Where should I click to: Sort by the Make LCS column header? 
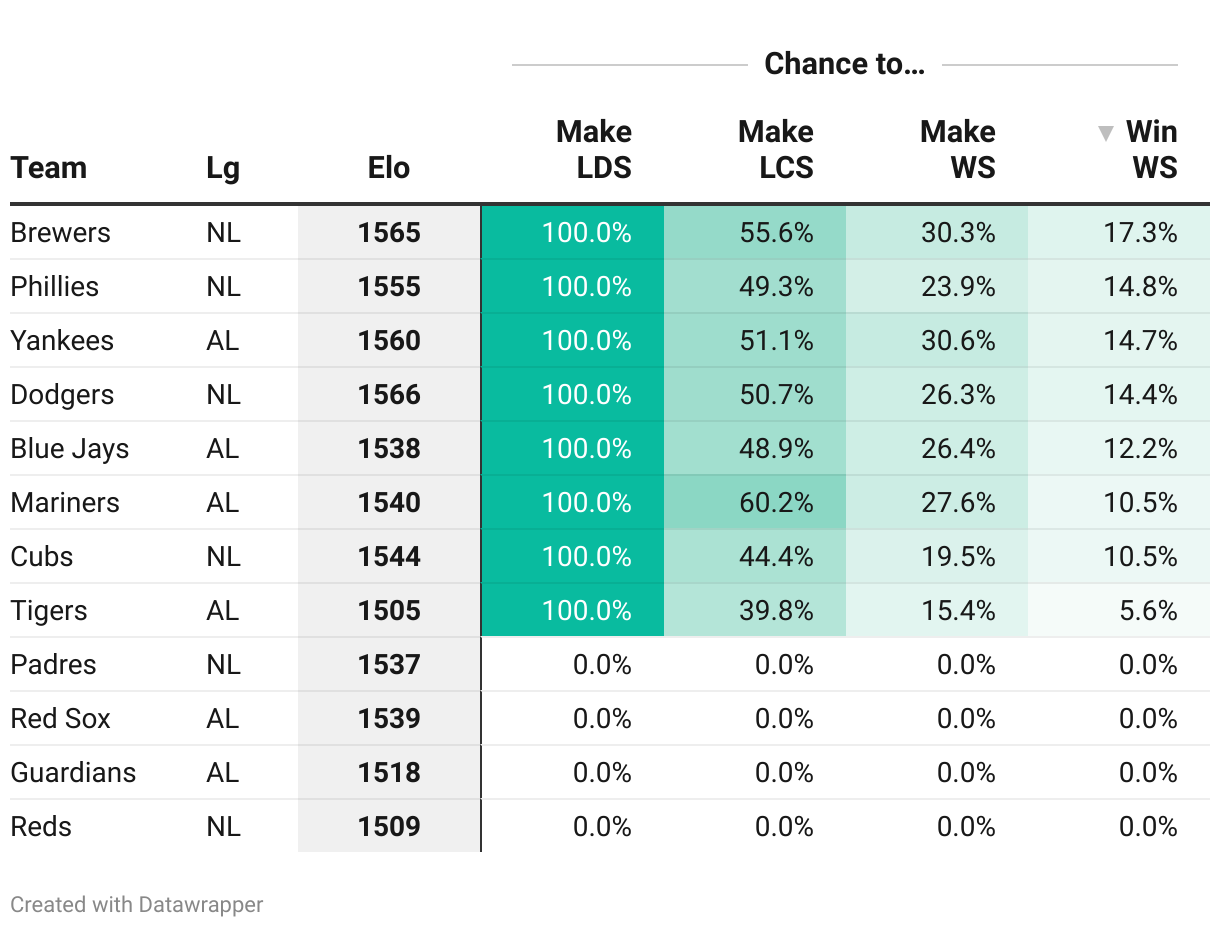(776, 149)
